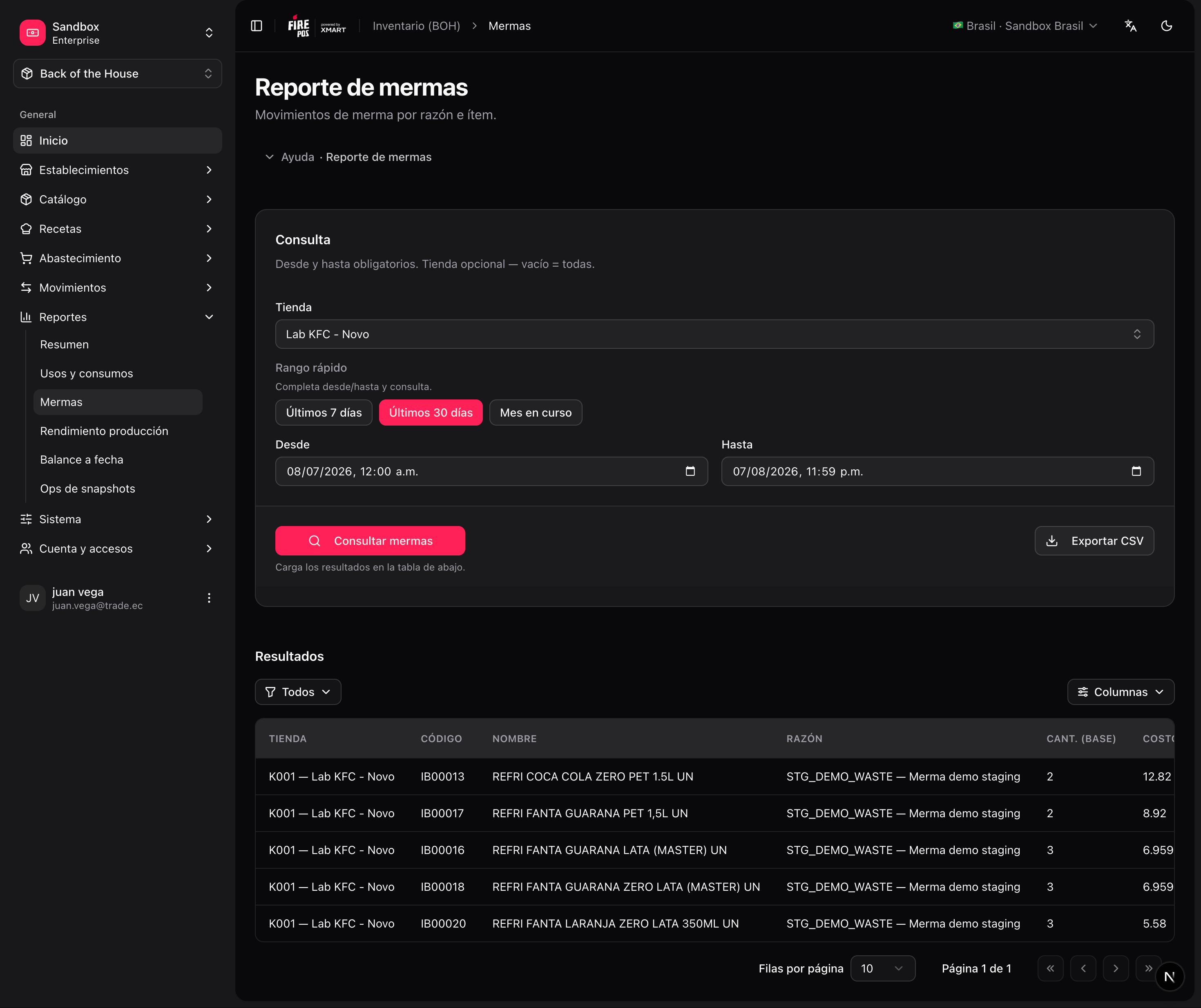Click the Exportar CSV button

pyautogui.click(x=1094, y=541)
